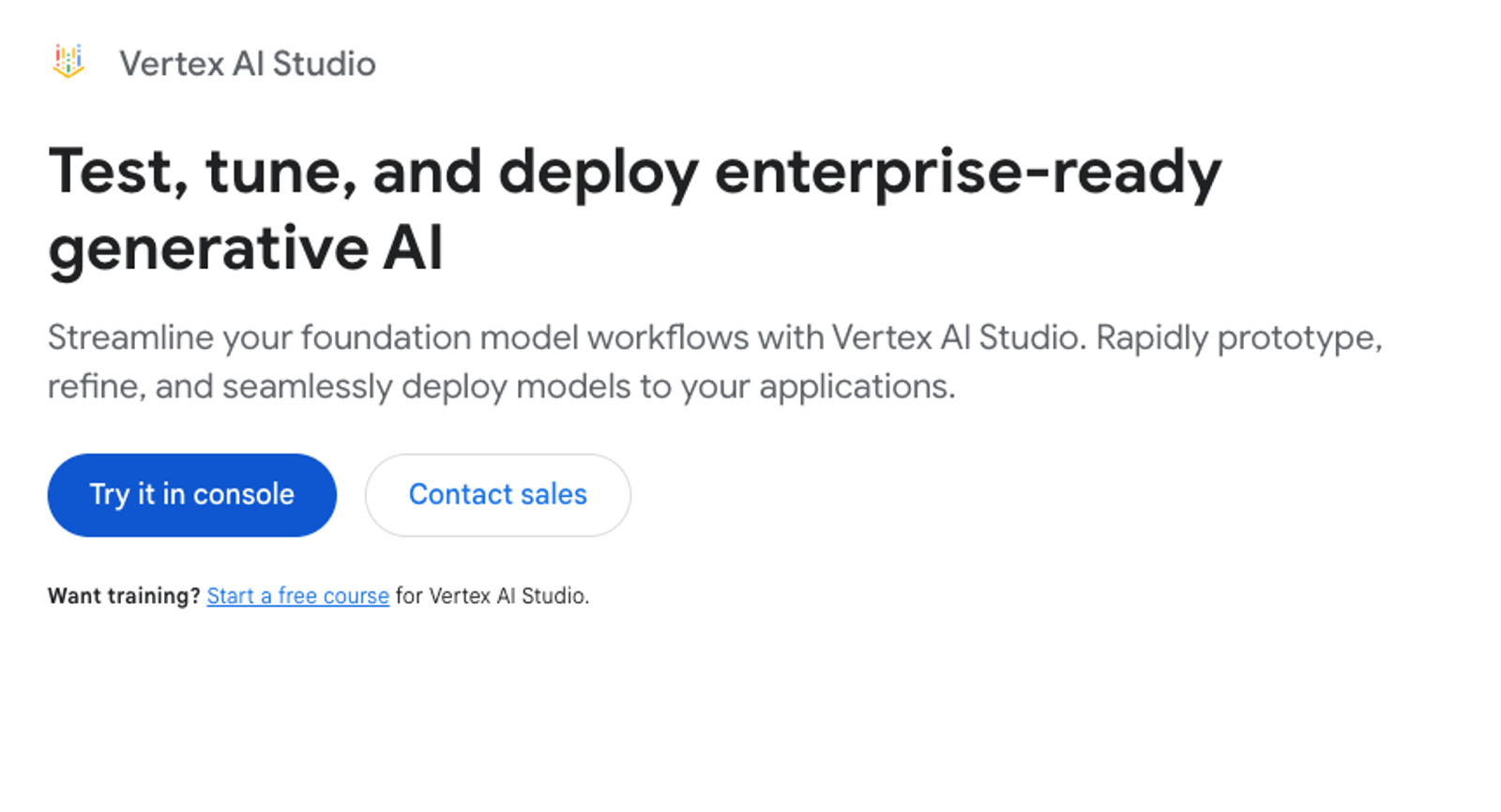Click the "Try it in console" button
Screen dimensions: 1501x812
click(192, 495)
